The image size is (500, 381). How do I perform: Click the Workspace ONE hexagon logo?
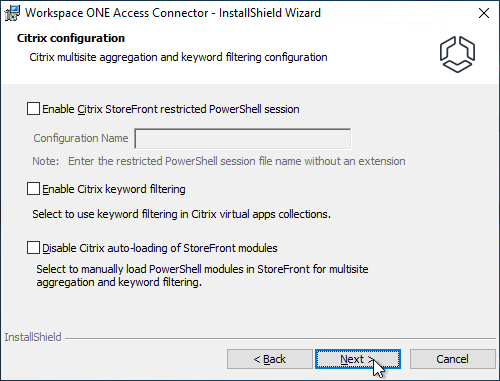[x=457, y=54]
